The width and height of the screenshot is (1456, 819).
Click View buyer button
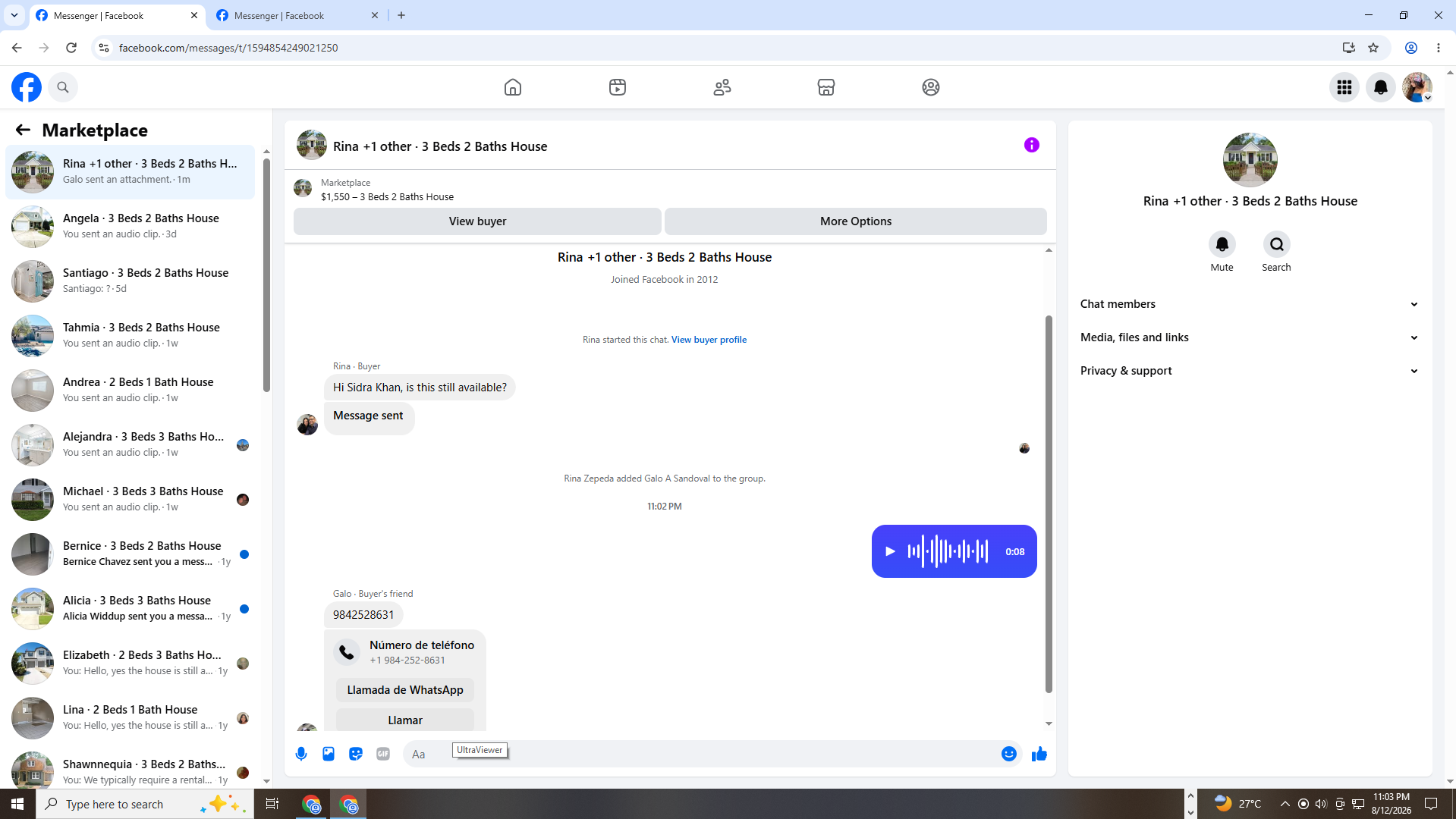477,221
